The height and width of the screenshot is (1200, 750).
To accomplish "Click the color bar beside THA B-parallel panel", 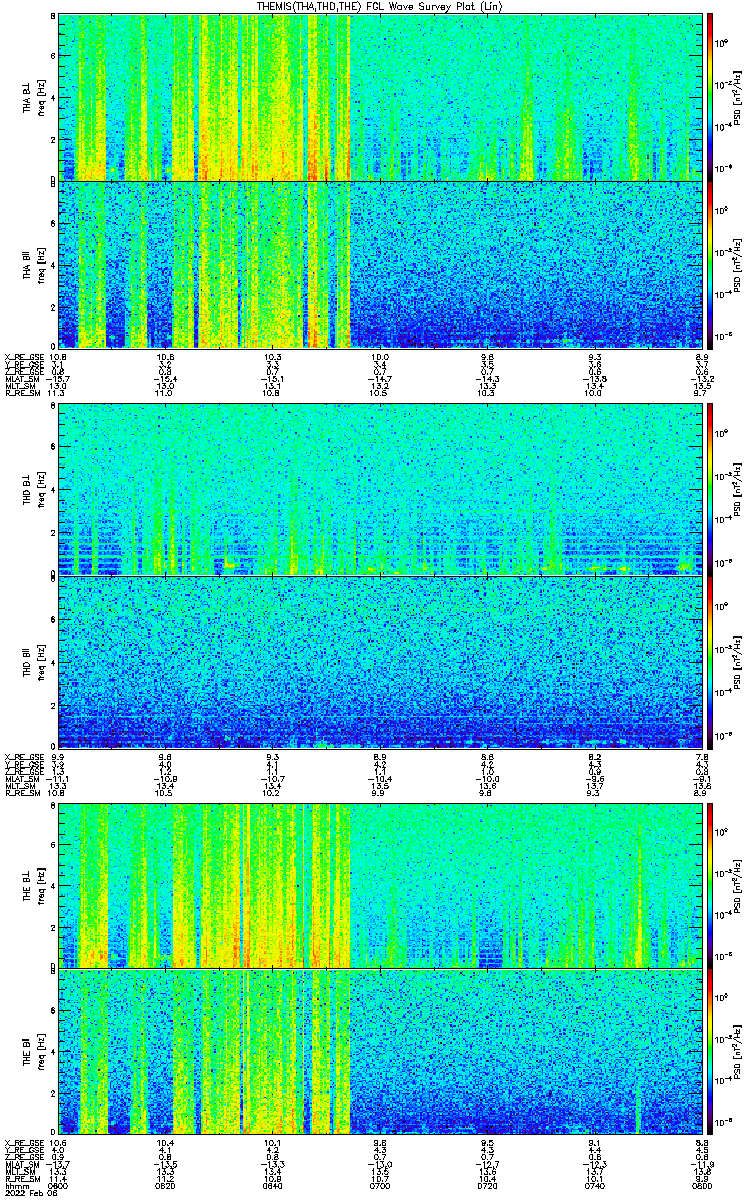I will [x=711, y=264].
